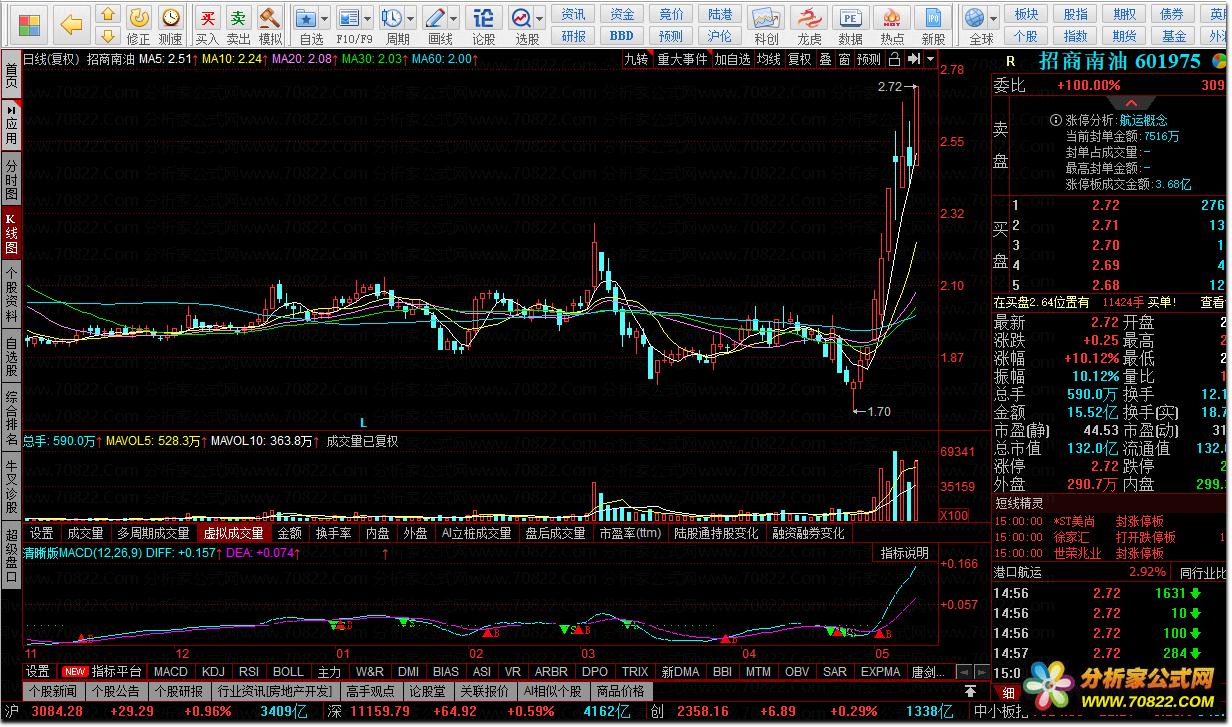The width and height of the screenshot is (1232, 727).
Task: Click the 沪伦 toolbar button
Action: (719, 36)
